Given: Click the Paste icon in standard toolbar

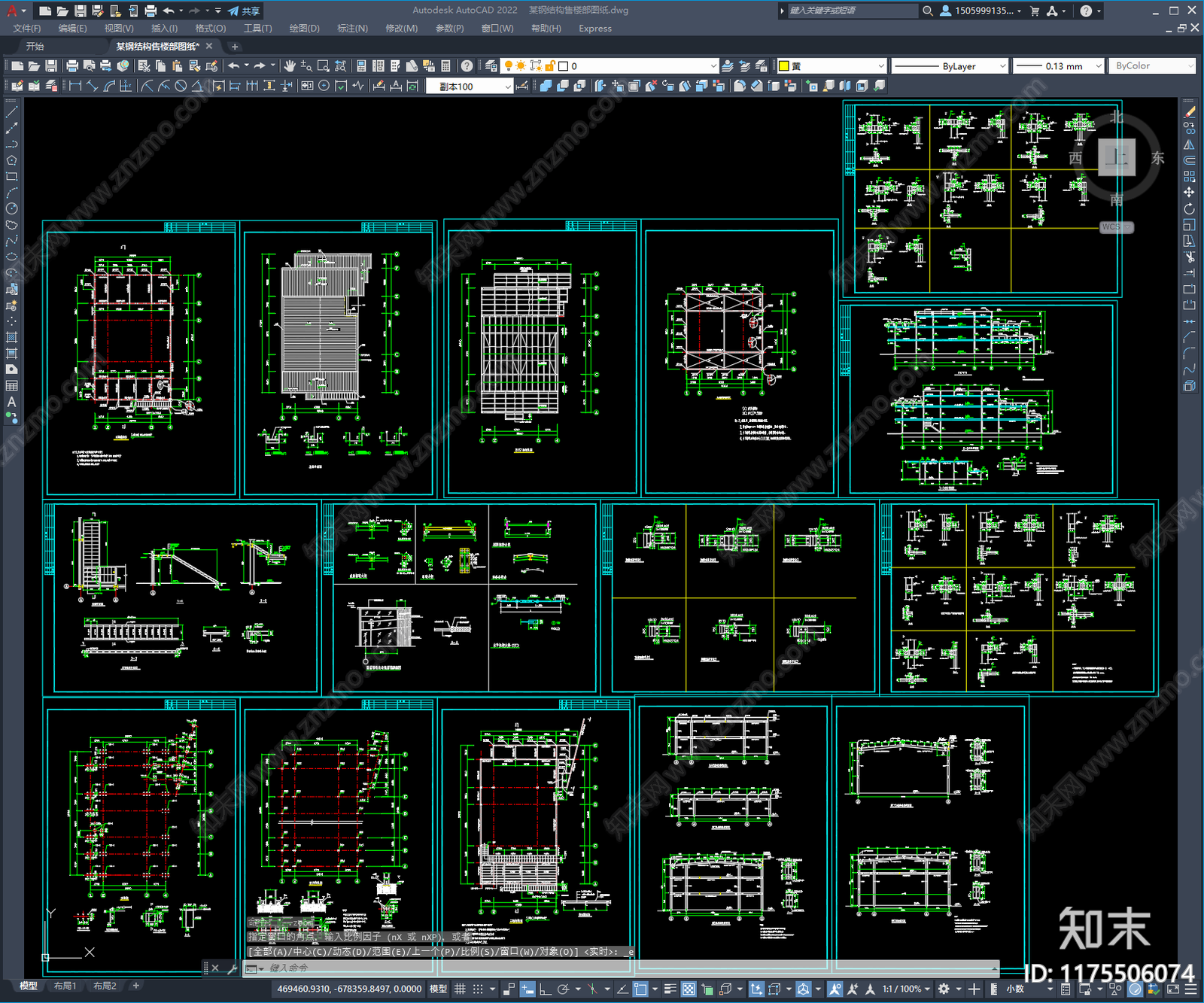Looking at the screenshot, I should (x=178, y=66).
